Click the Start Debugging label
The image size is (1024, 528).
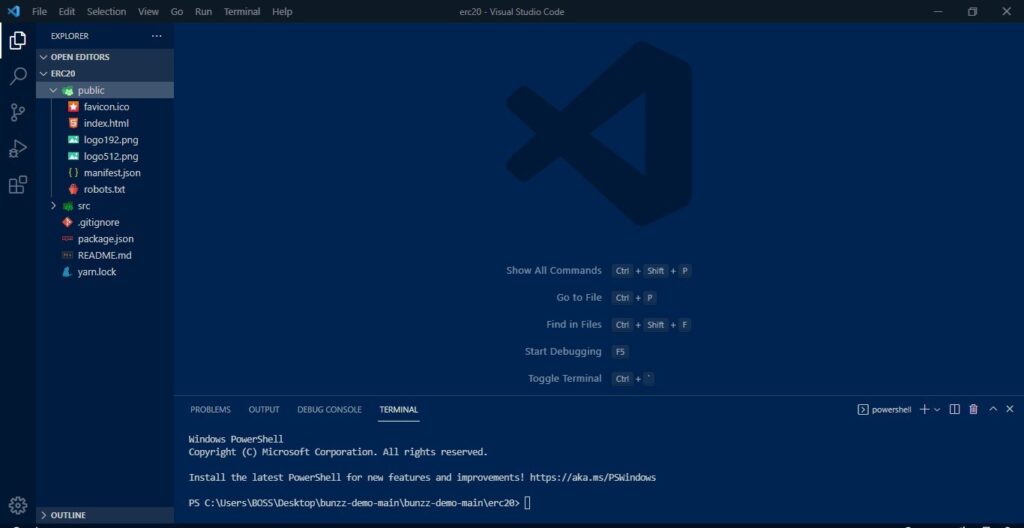(x=563, y=352)
